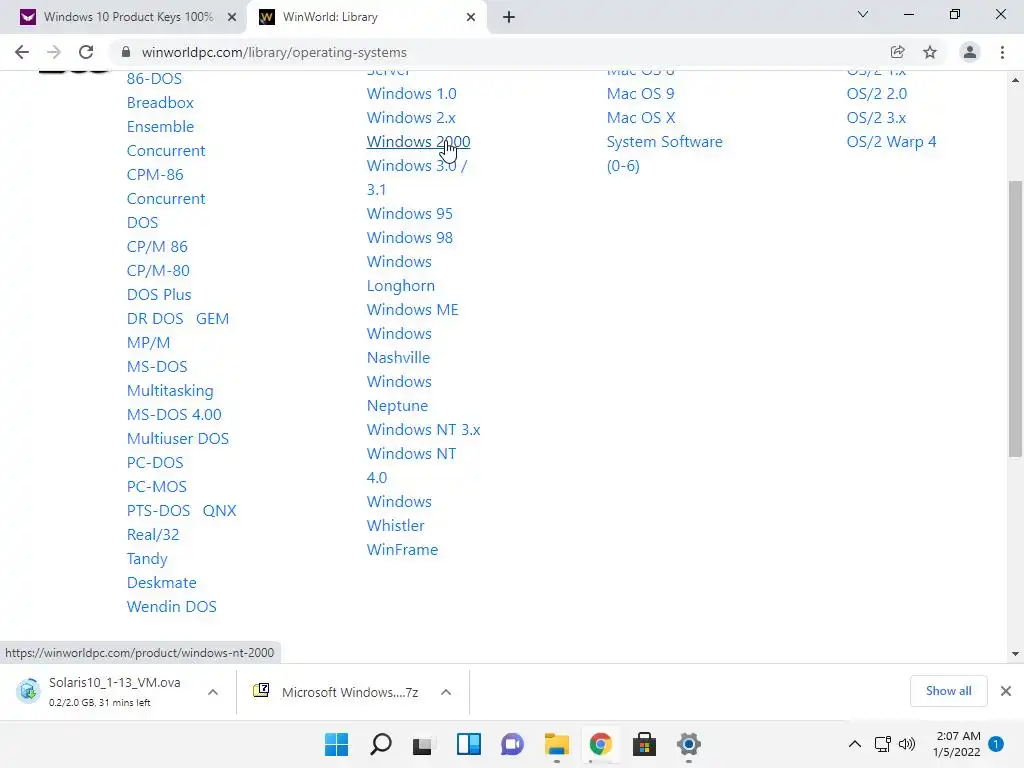Image resolution: width=1024 pixels, height=768 pixels.
Task: Click Show all downloads
Action: pos(948,691)
